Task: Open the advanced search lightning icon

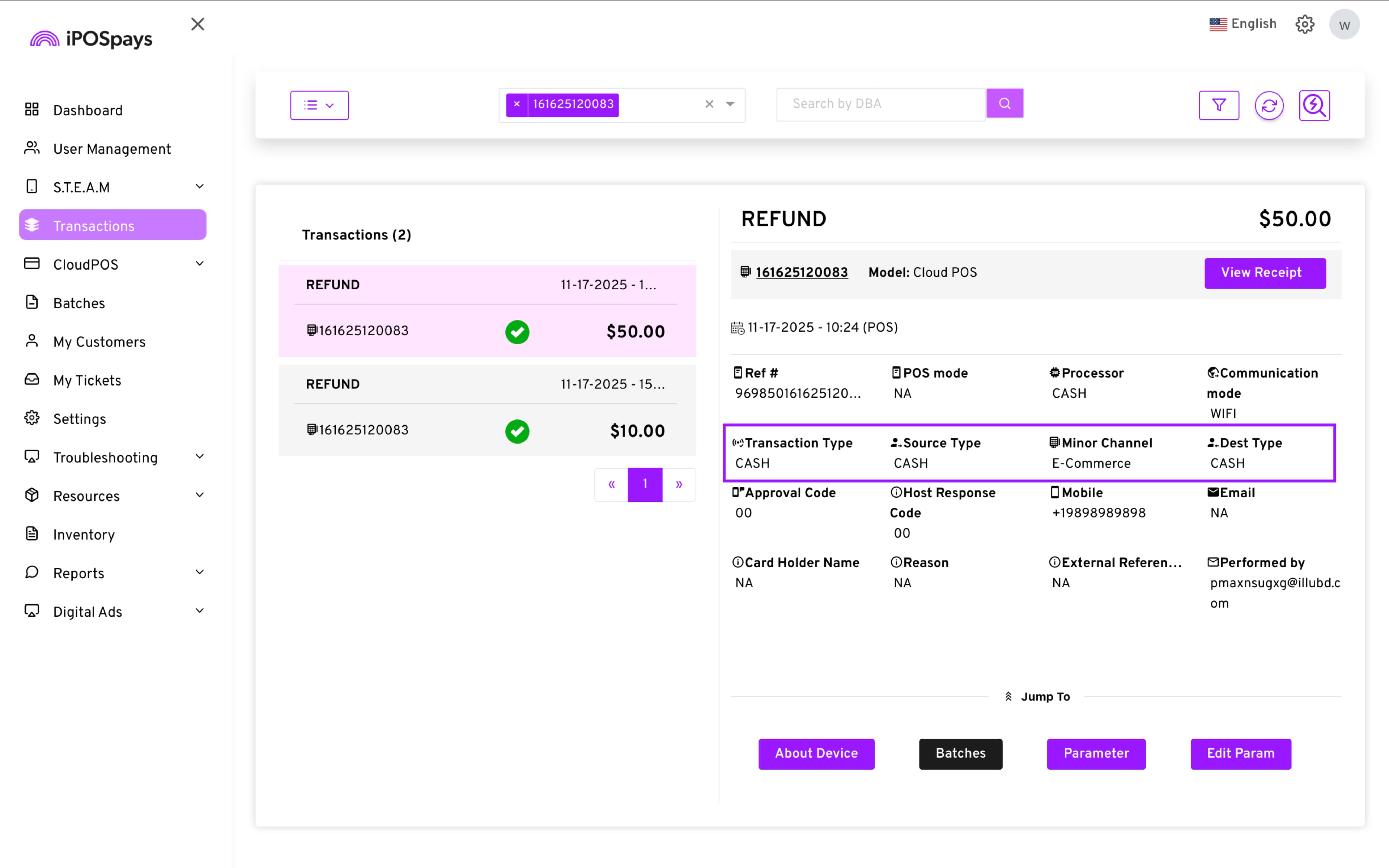Action: click(1314, 106)
